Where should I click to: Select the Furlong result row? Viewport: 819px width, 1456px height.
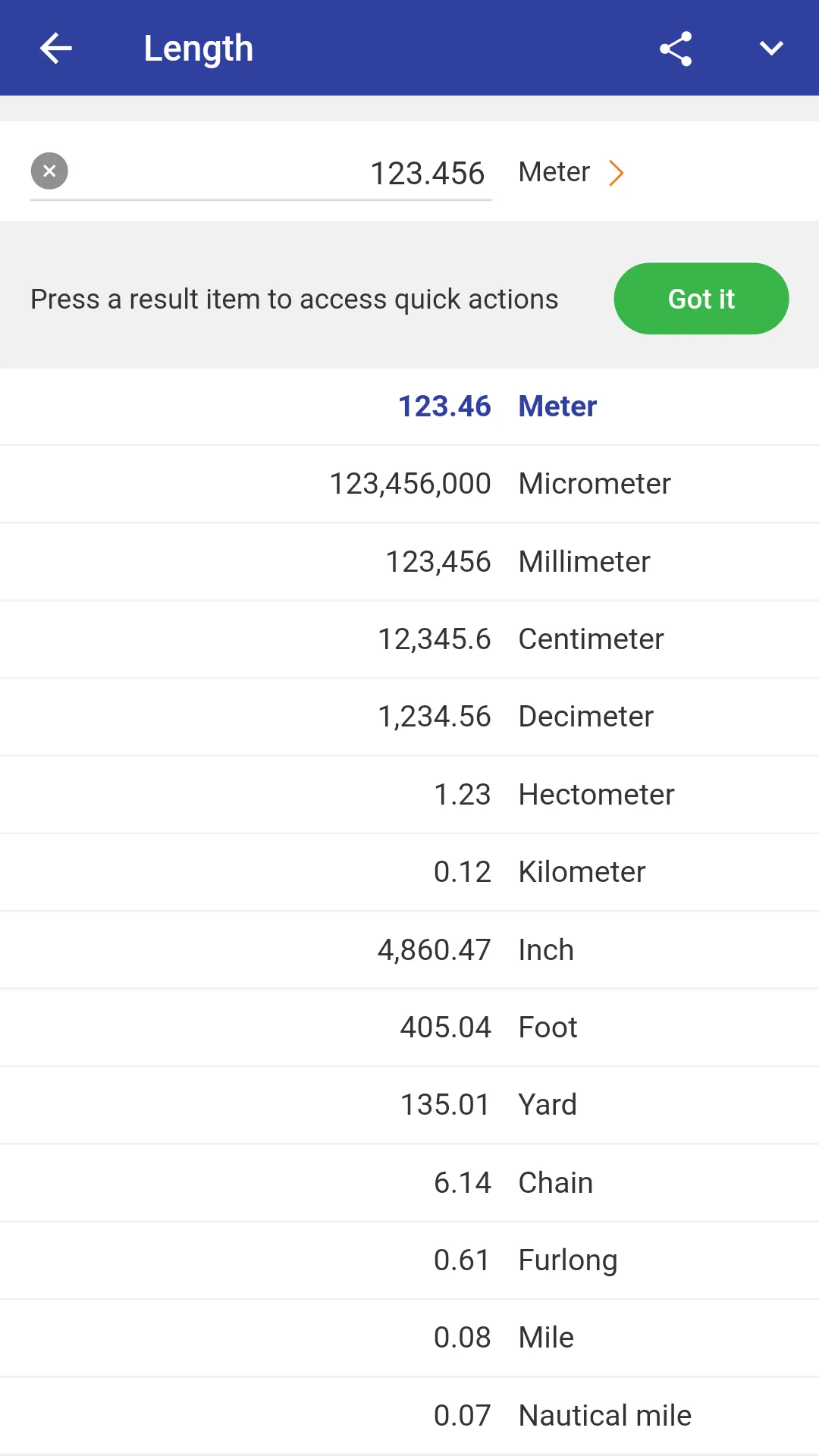pyautogui.click(x=409, y=1260)
